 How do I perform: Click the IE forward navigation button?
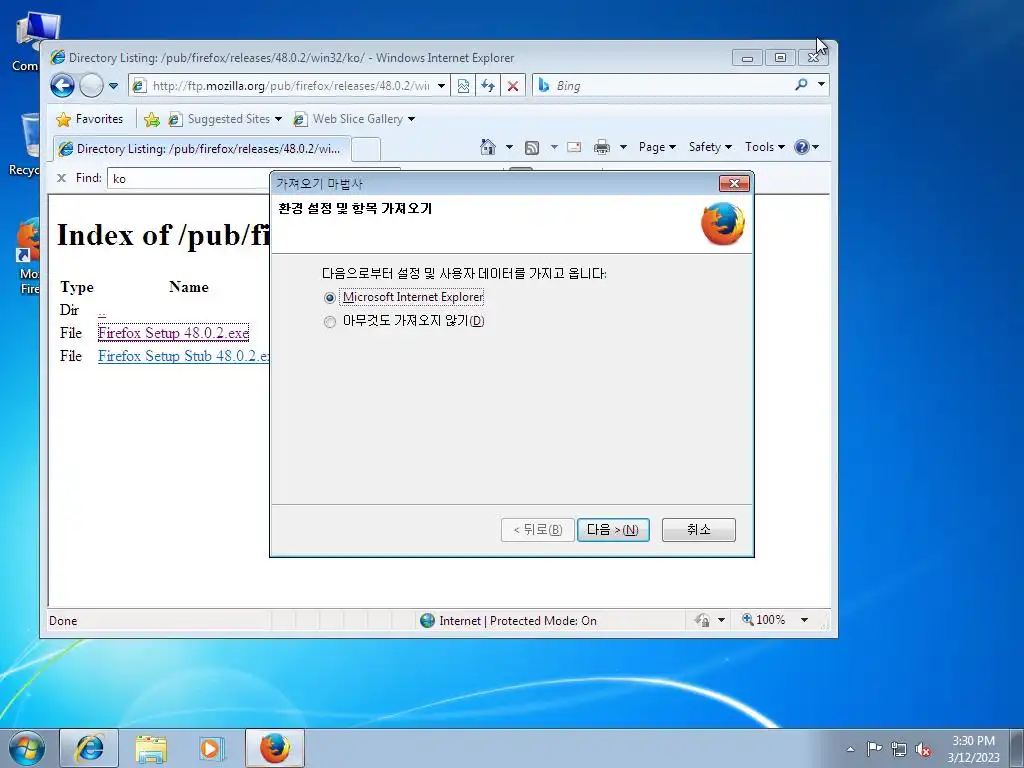91,86
